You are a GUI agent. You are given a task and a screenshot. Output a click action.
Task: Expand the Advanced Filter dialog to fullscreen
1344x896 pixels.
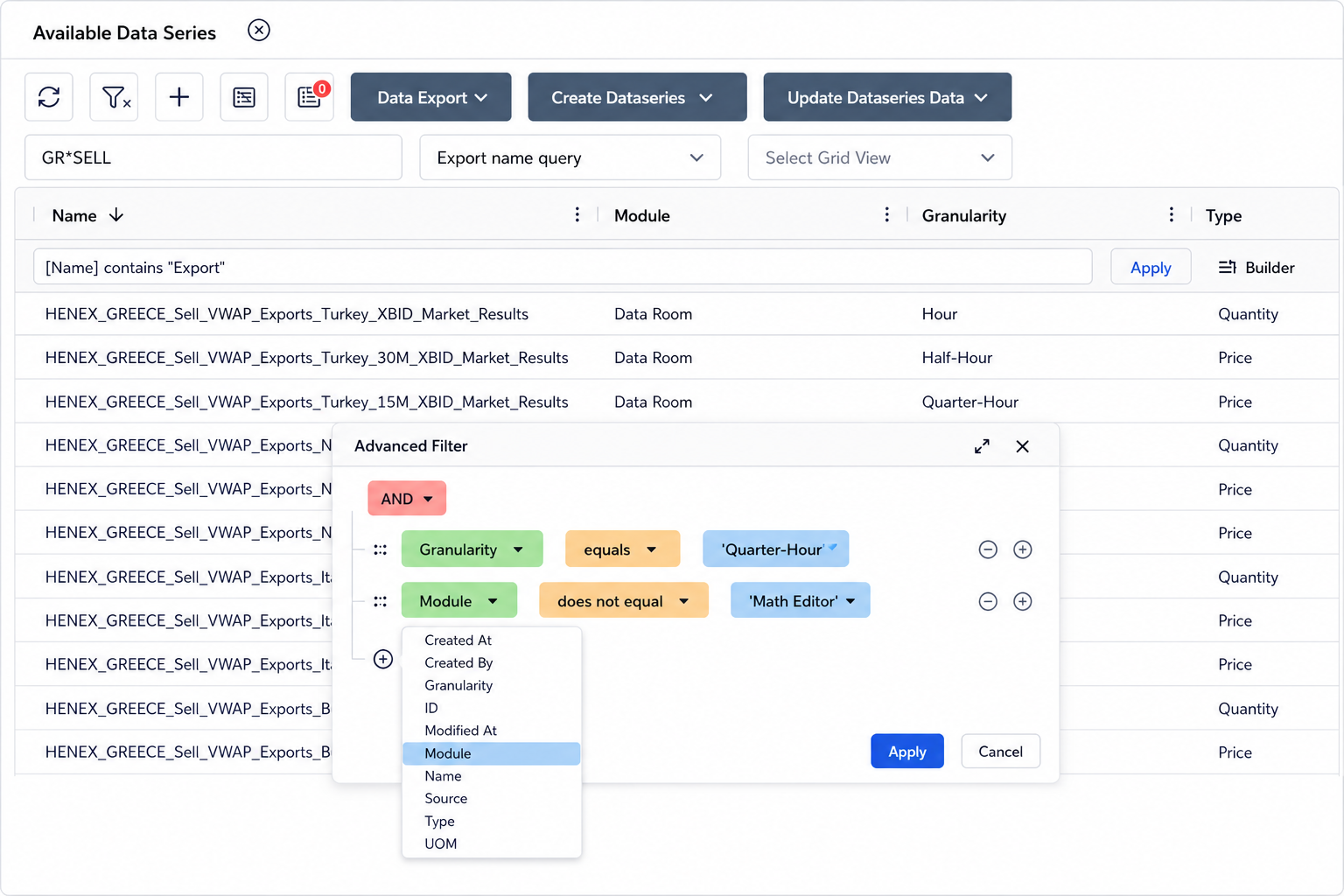click(x=982, y=446)
